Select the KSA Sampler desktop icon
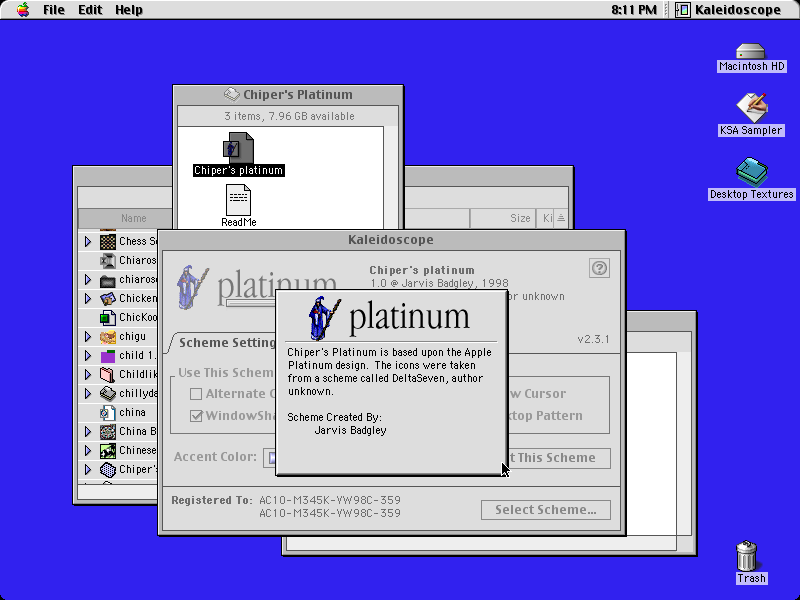The height and width of the screenshot is (600, 800). 752,108
